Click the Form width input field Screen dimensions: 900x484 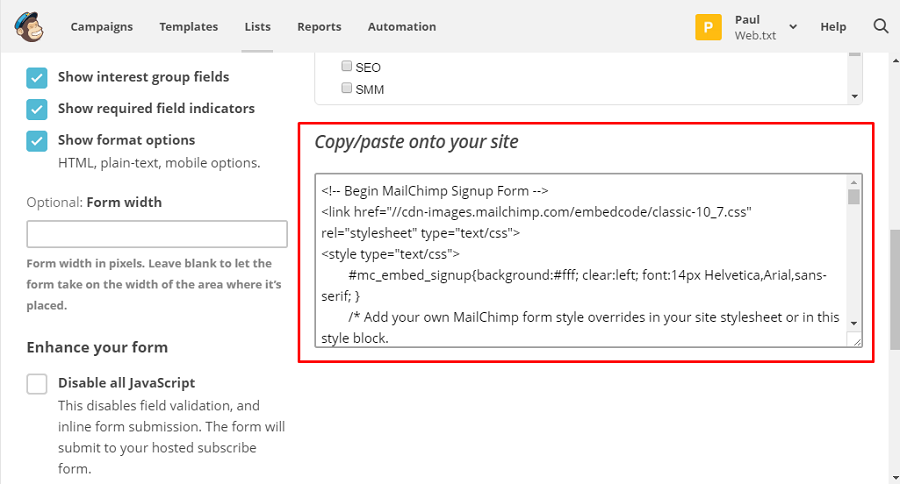(157, 234)
